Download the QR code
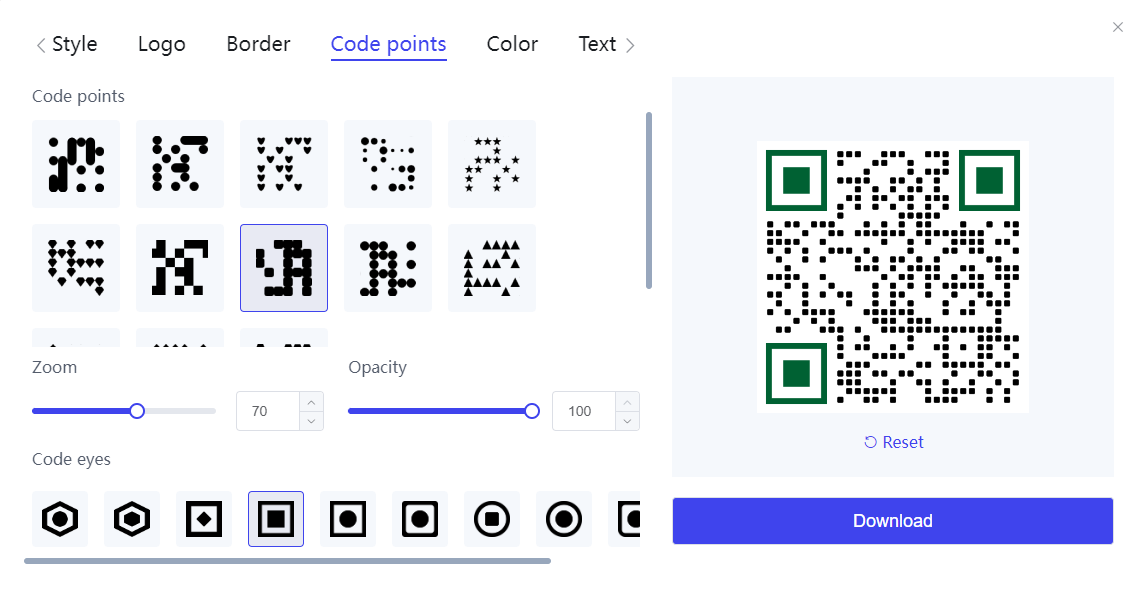This screenshot has width=1142, height=607. pyautogui.click(x=892, y=521)
